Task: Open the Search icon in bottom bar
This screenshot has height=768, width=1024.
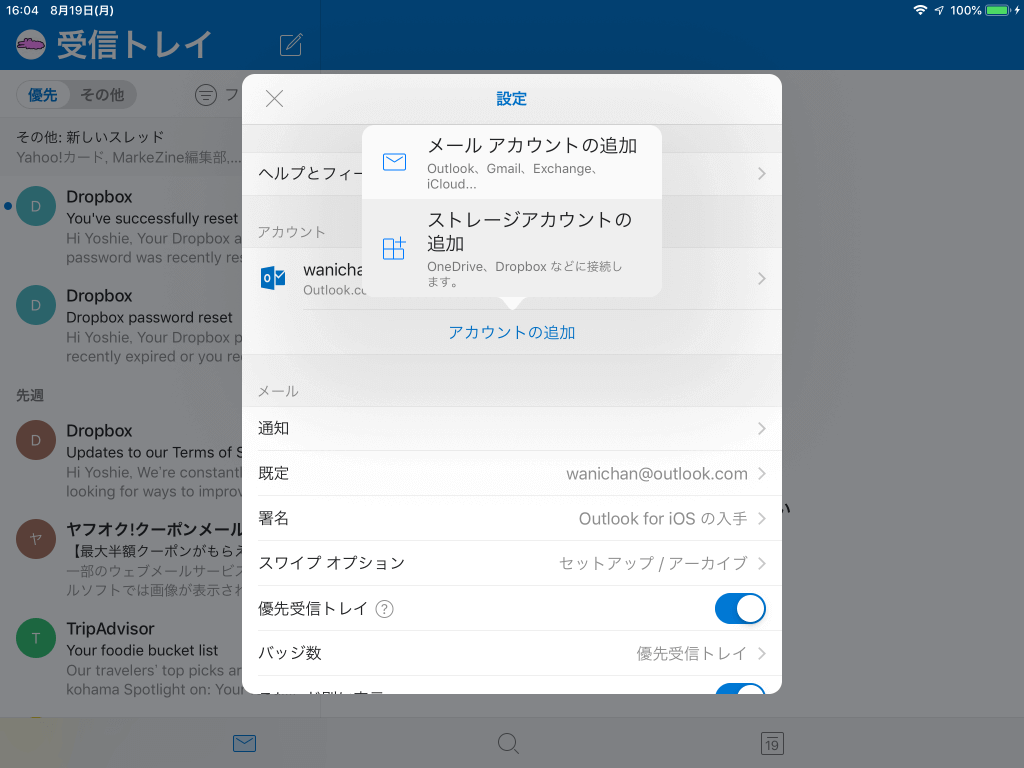Action: click(x=508, y=743)
